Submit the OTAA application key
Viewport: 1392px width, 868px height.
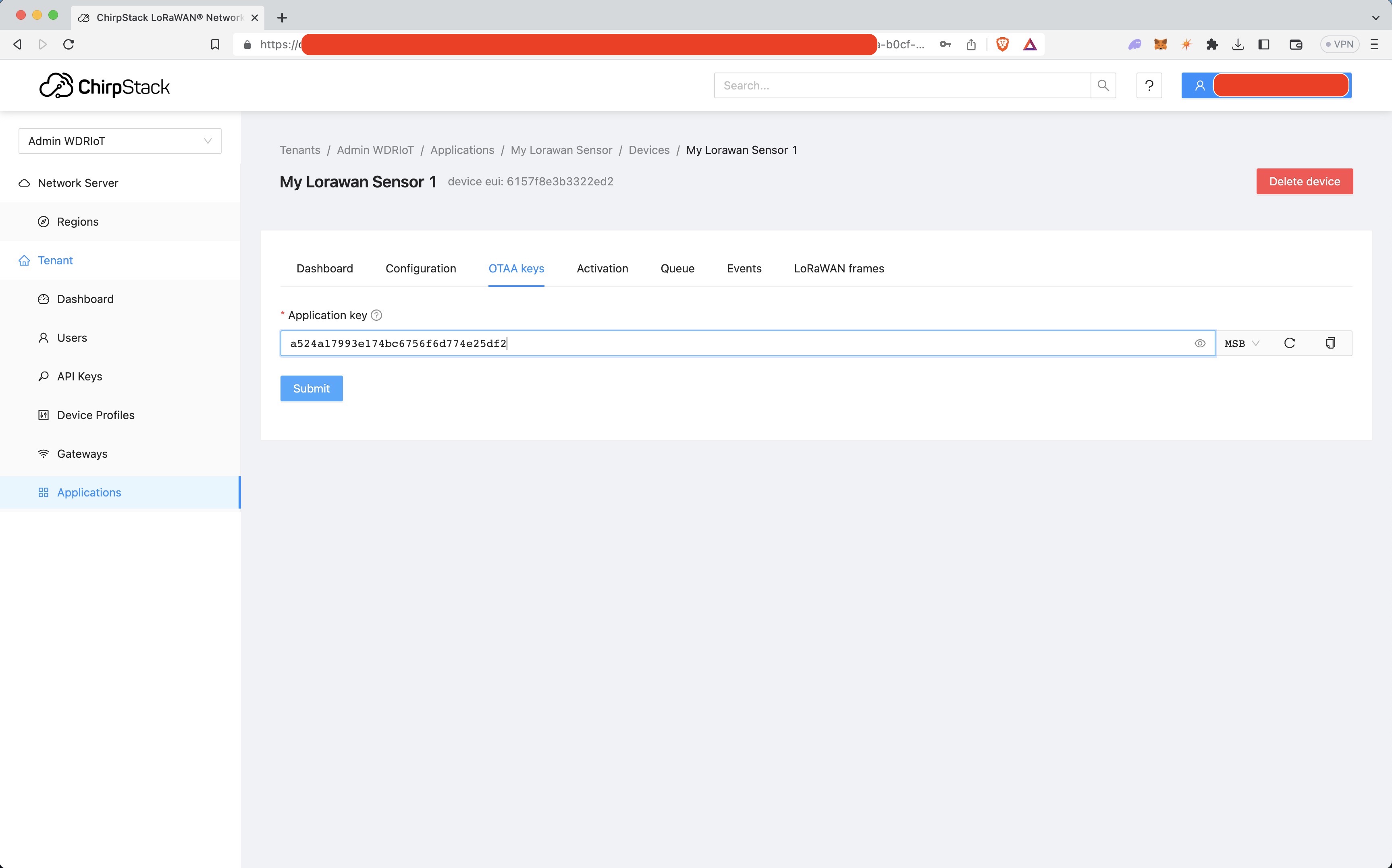pyautogui.click(x=311, y=388)
